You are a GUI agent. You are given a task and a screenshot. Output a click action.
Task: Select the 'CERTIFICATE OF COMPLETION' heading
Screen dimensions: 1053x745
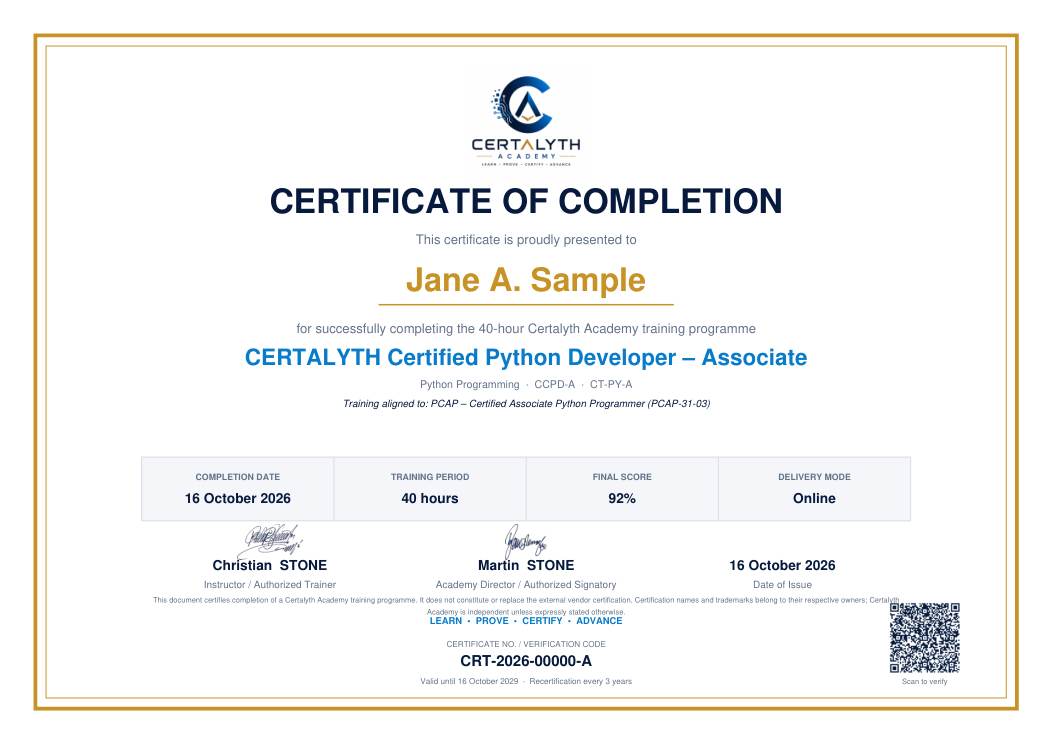click(526, 201)
